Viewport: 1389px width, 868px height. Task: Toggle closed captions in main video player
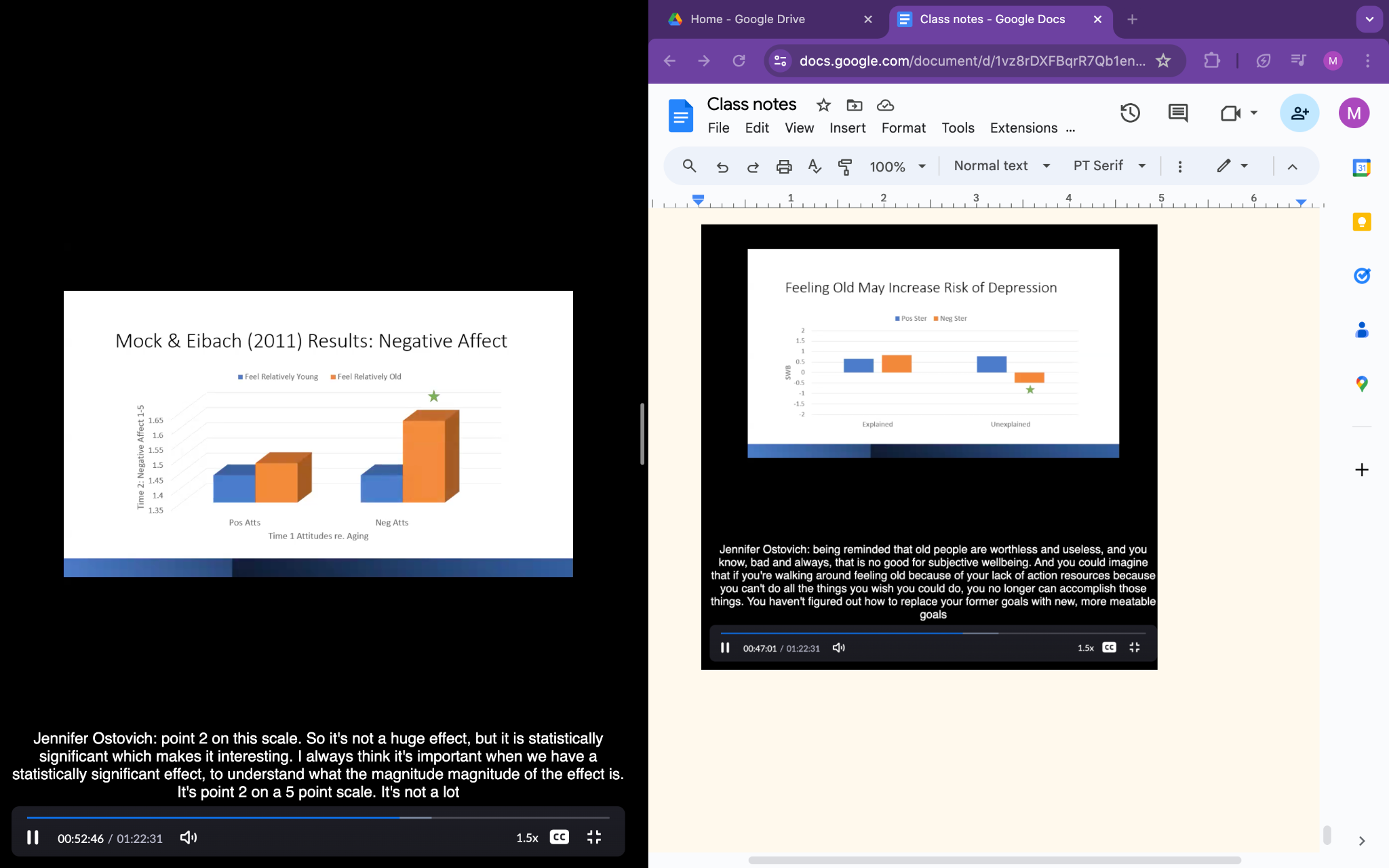click(559, 837)
